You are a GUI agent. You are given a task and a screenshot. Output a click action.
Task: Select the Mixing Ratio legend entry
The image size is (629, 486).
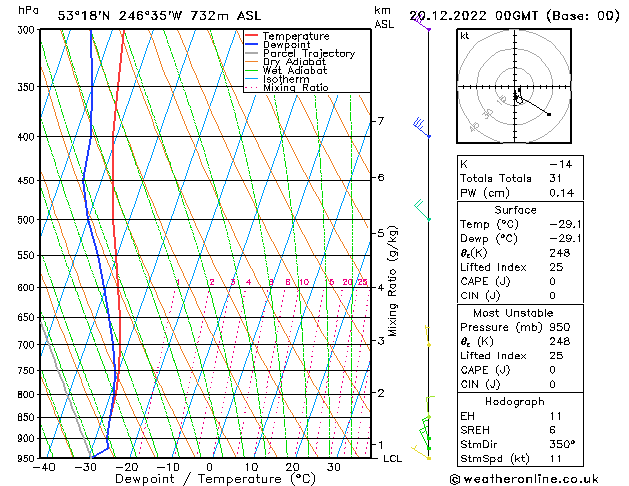pos(287,88)
